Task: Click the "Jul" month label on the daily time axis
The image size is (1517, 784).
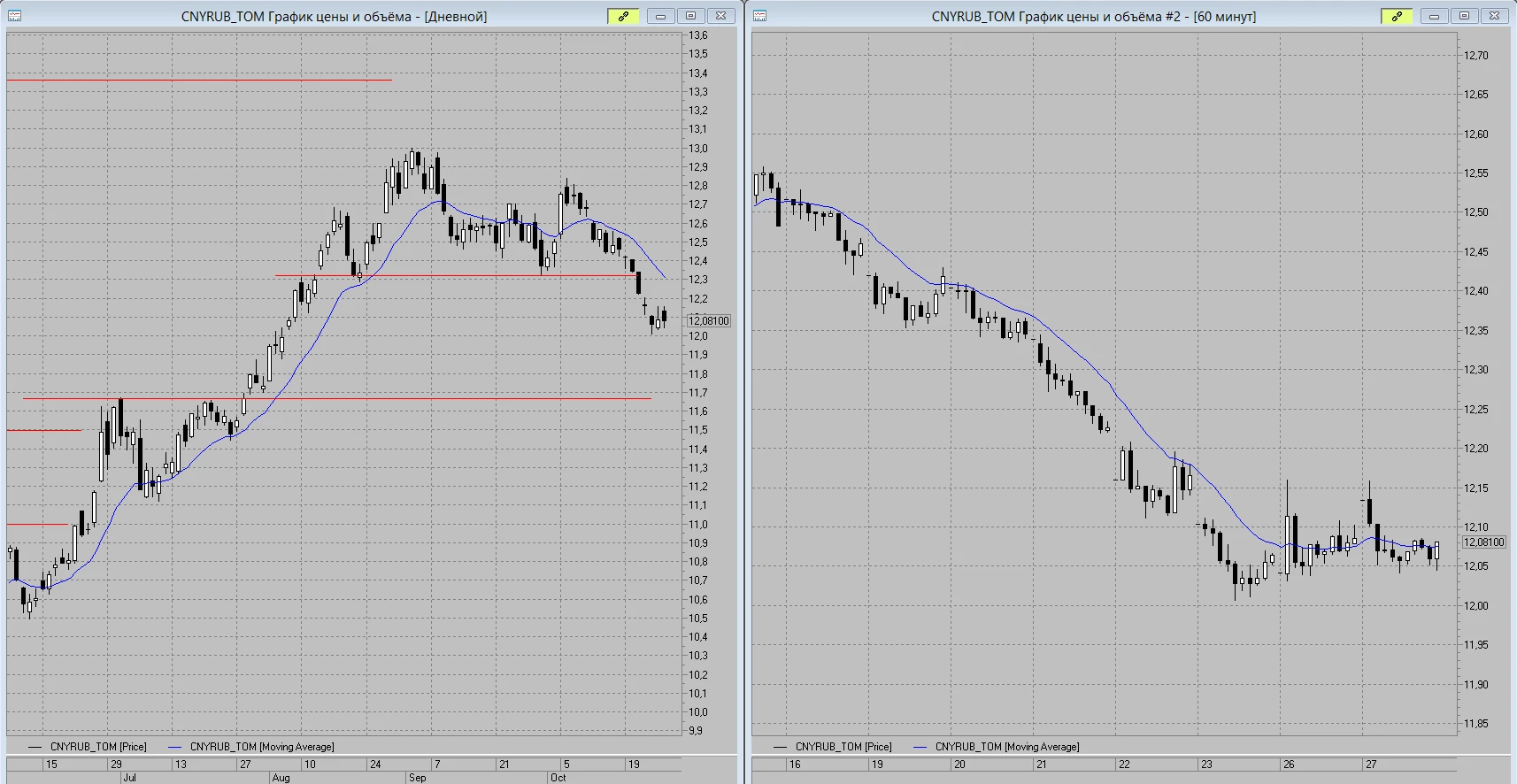Action: [x=130, y=778]
